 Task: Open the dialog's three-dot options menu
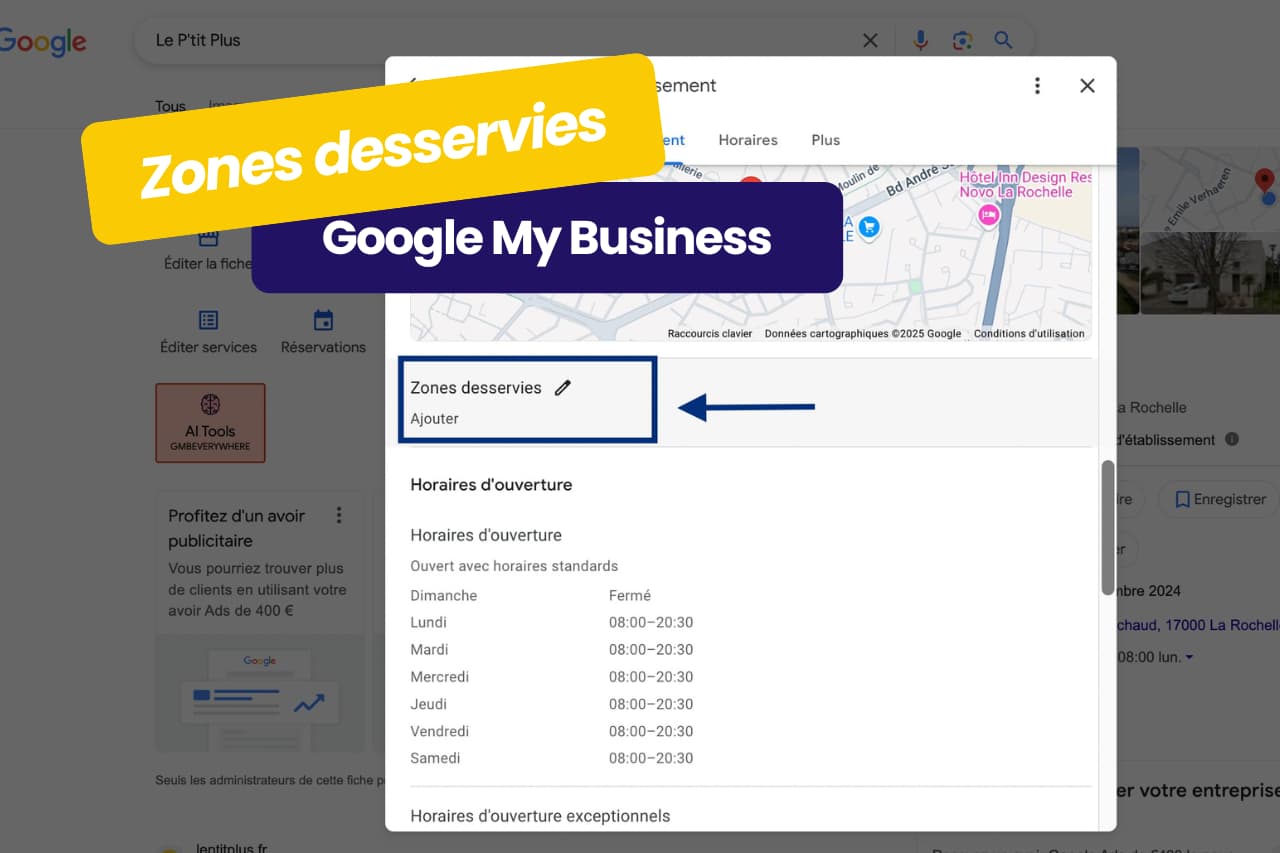point(1037,86)
